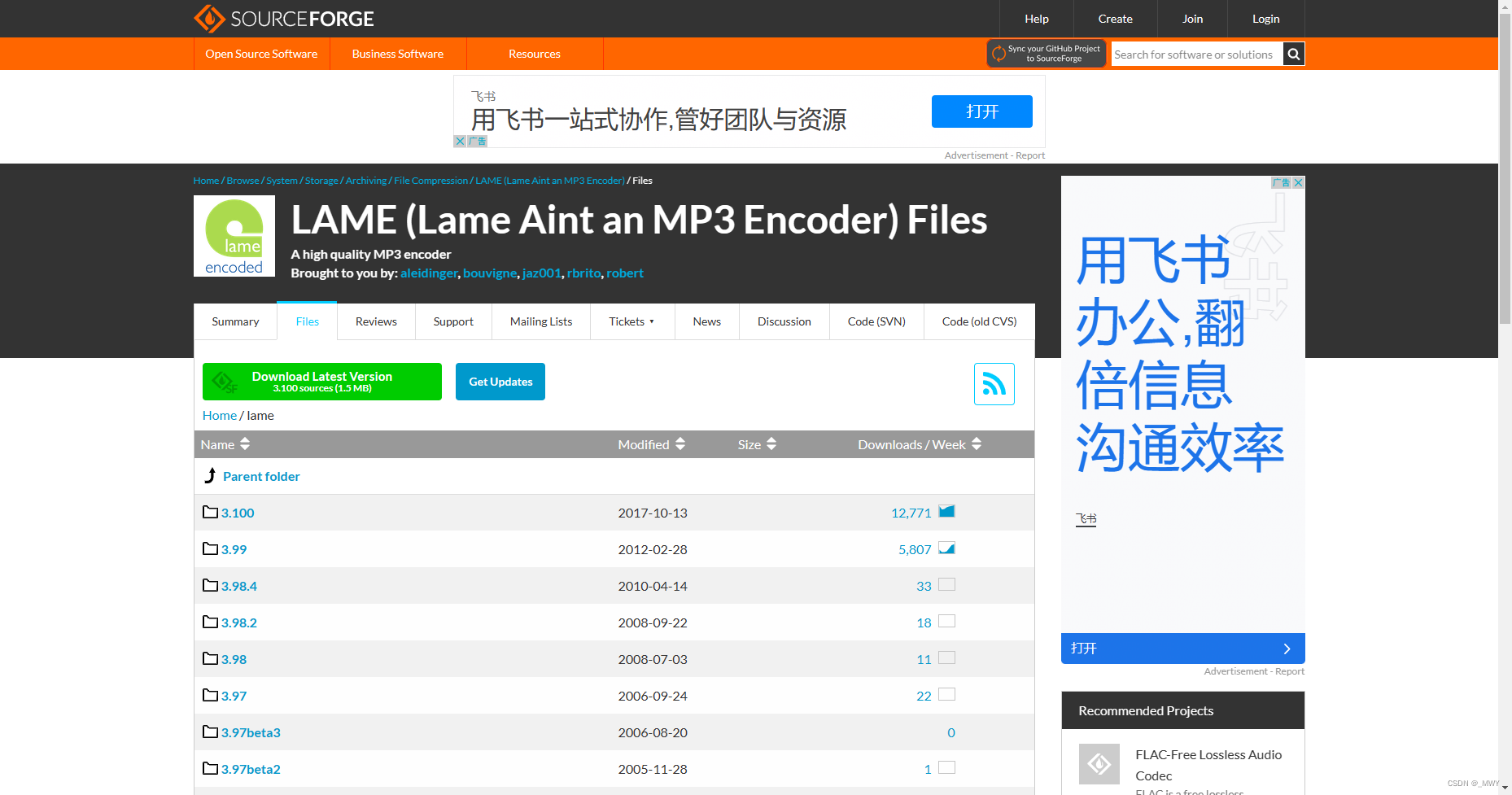
Task: Click the stats chart icon for 3.98
Action: click(946, 658)
